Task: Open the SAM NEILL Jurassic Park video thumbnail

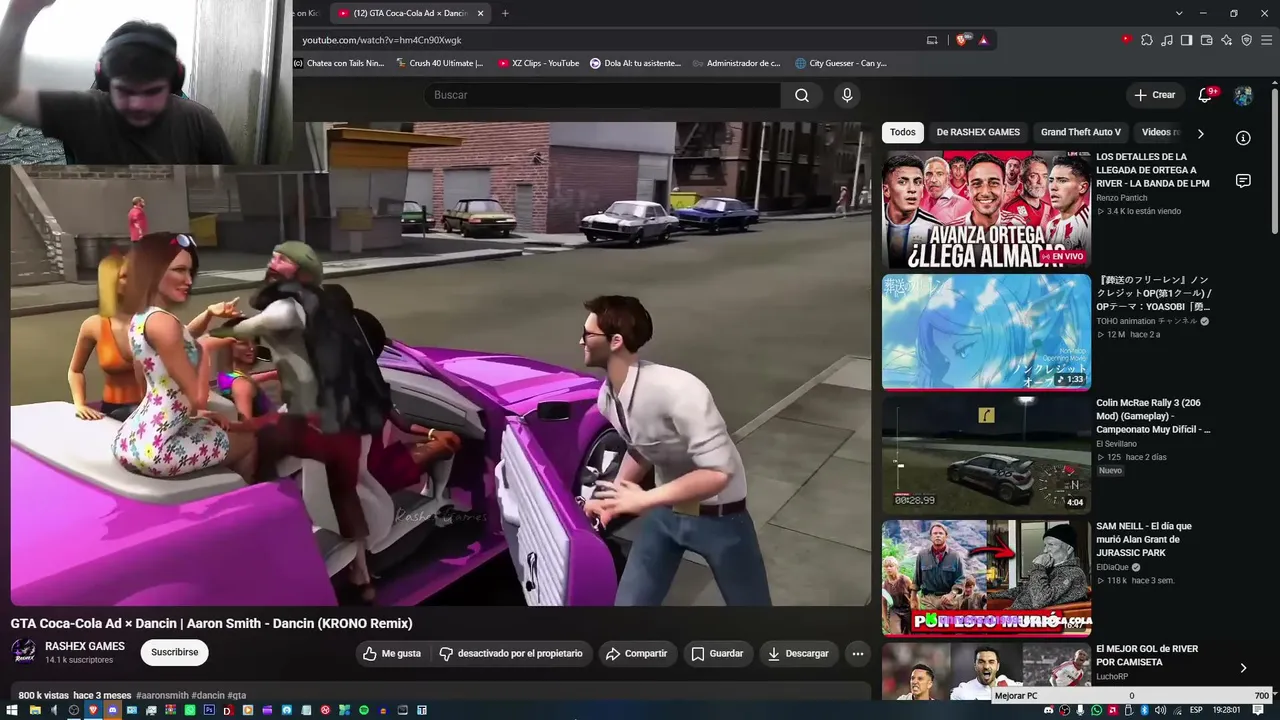Action: (x=986, y=578)
